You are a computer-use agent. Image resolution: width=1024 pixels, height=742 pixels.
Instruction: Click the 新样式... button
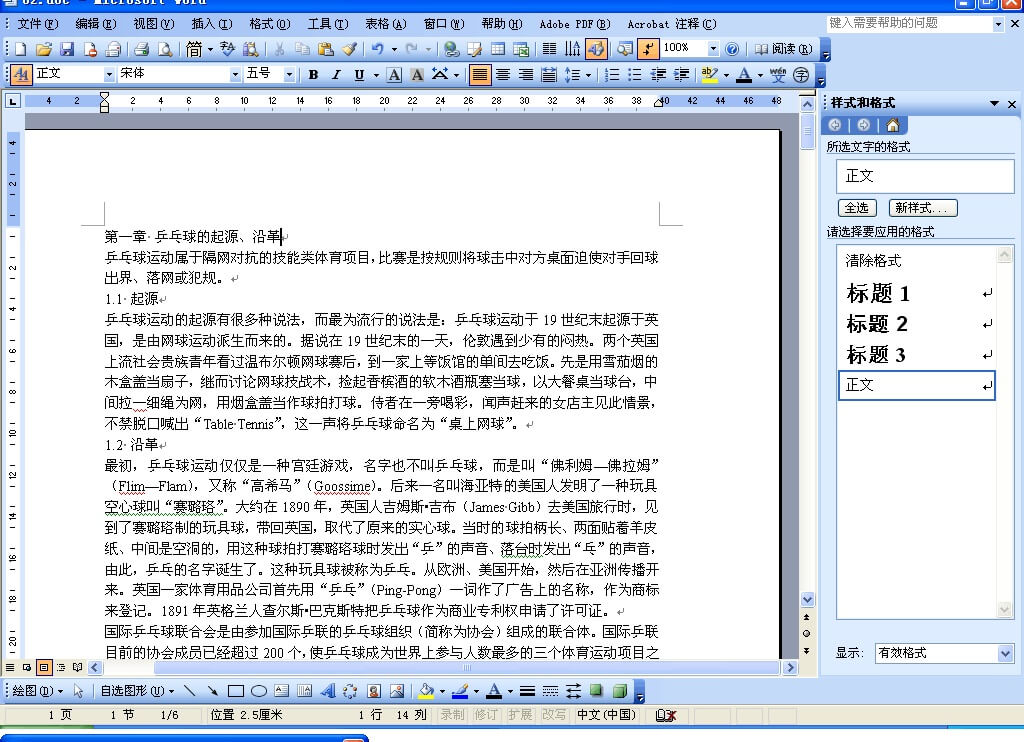tap(923, 208)
